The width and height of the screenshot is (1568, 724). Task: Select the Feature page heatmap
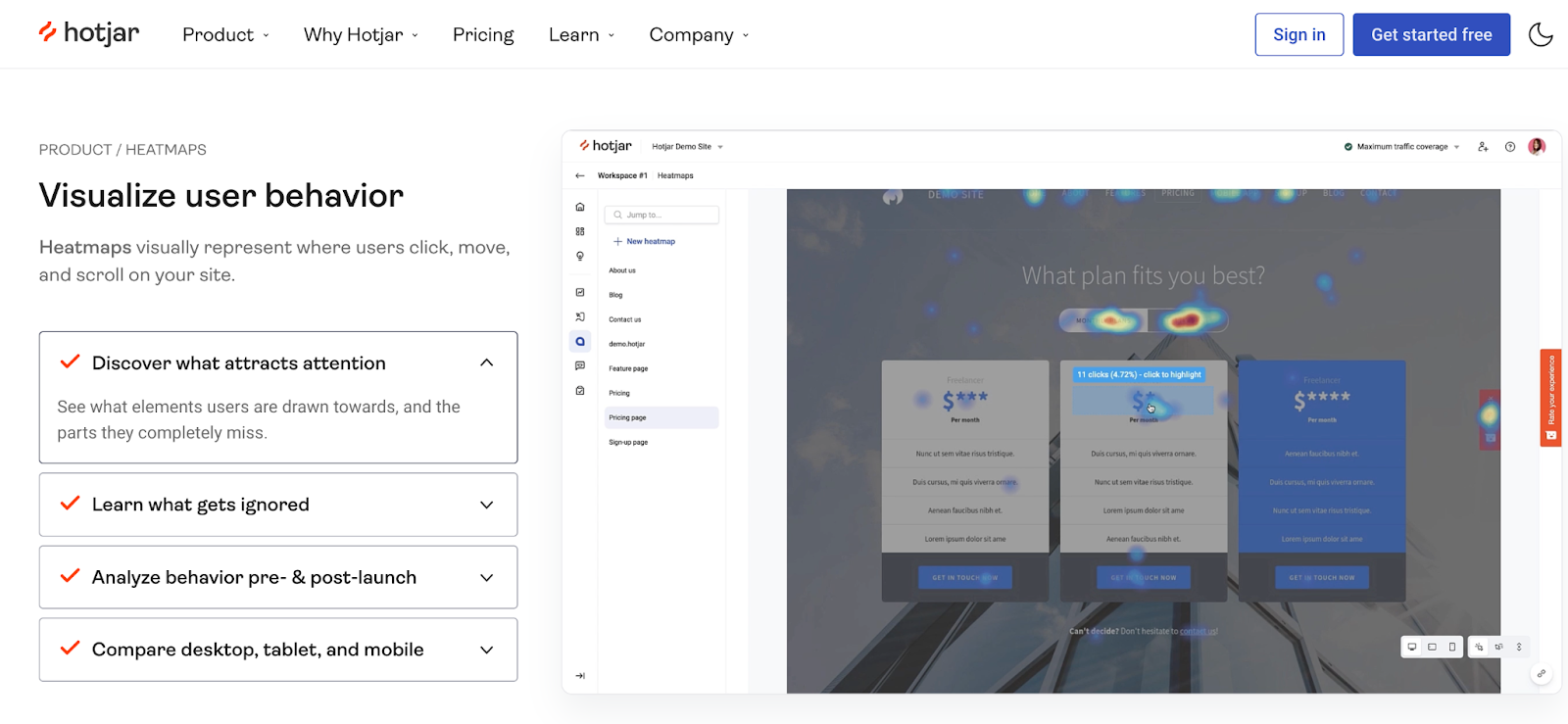628,368
